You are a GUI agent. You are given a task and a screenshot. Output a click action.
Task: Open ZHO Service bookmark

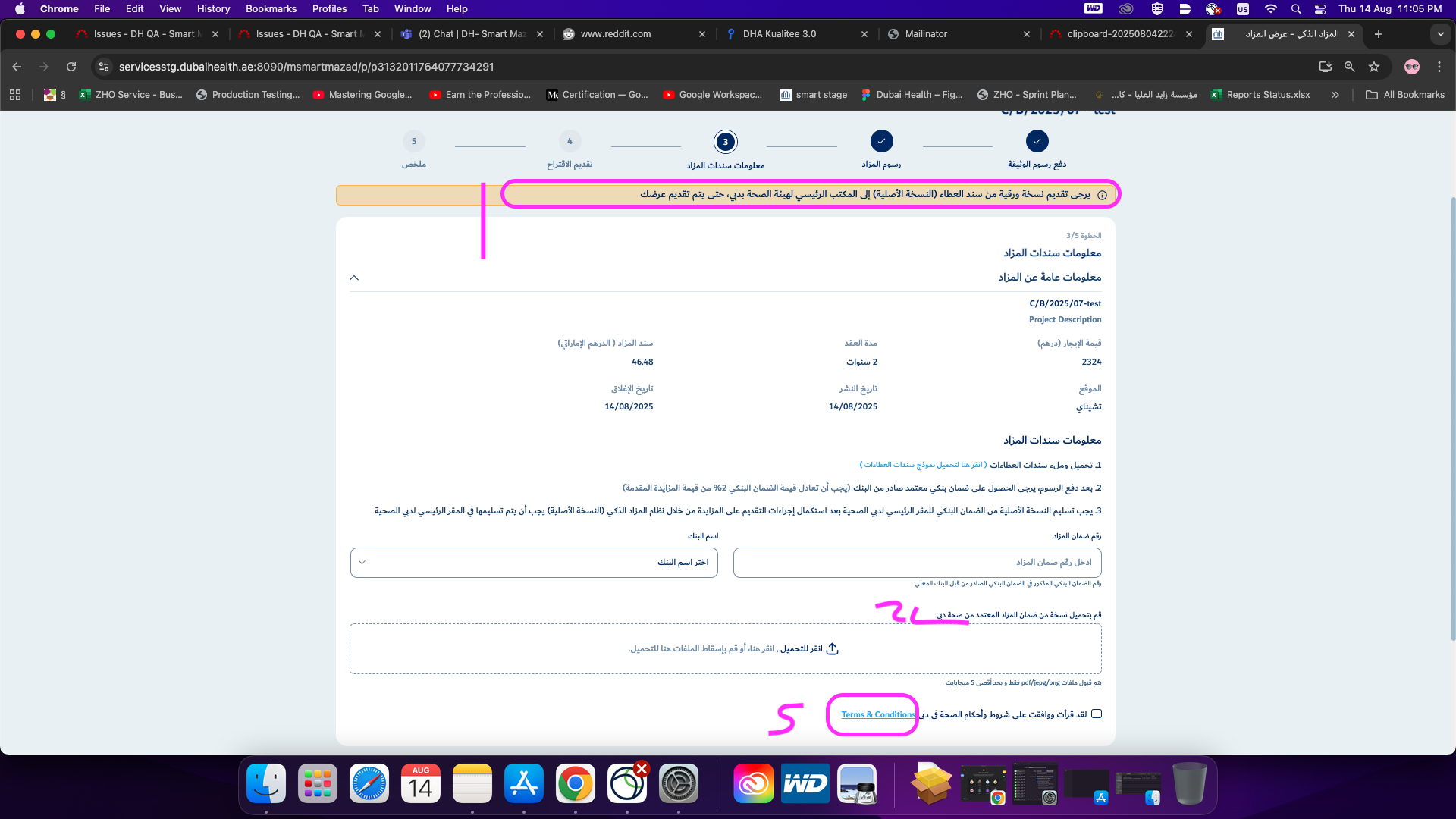coord(131,95)
